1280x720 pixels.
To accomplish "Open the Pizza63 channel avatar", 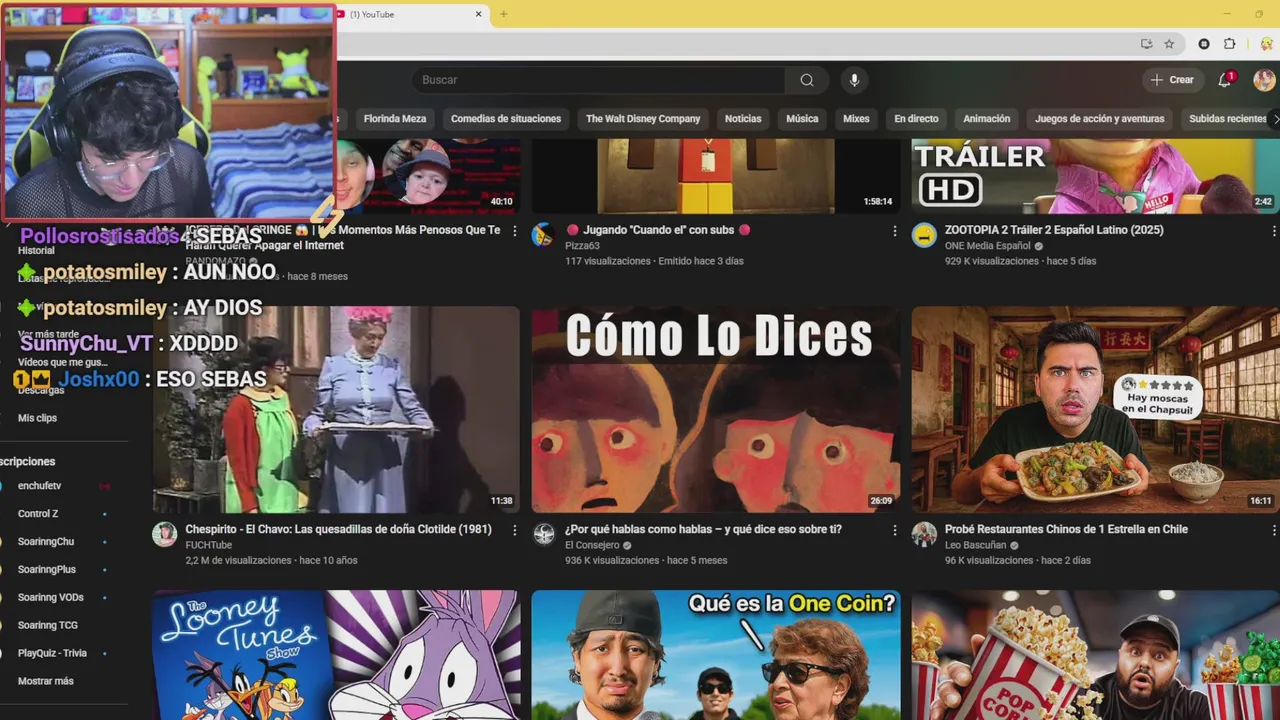I will [544, 235].
